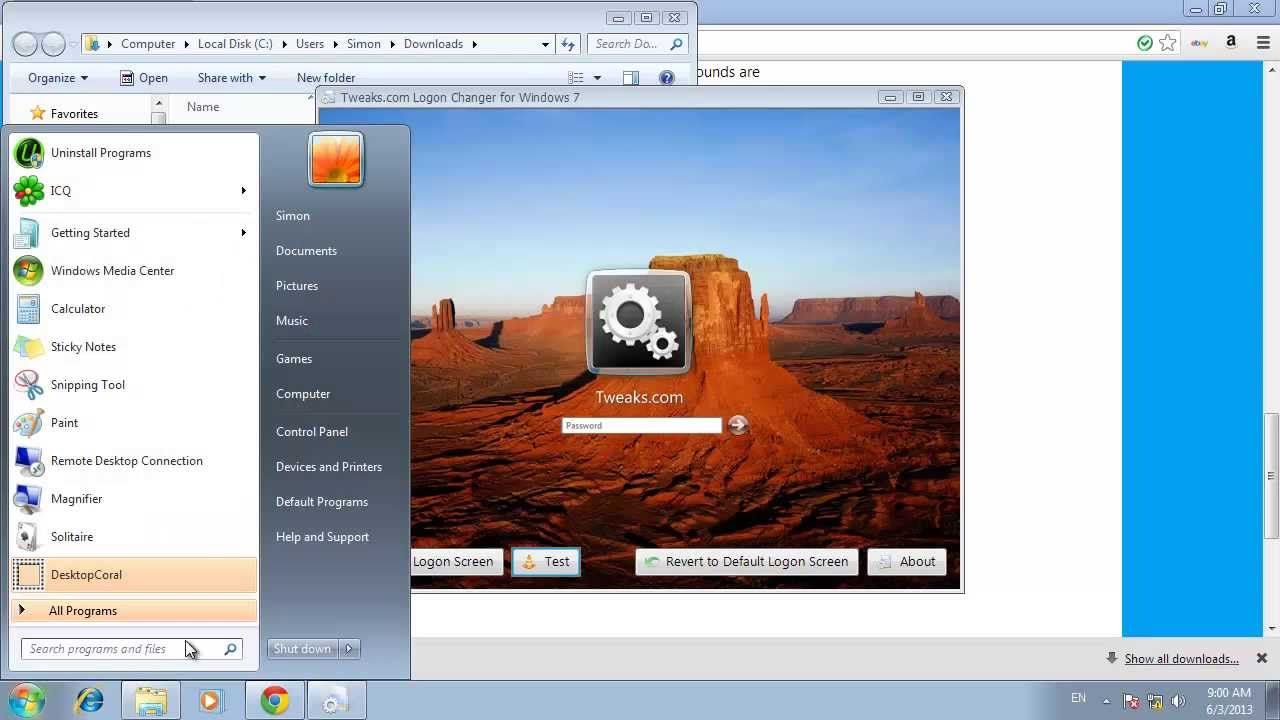Select Snipping Tool in the Start menu
This screenshot has height=720, width=1280.
tap(87, 385)
